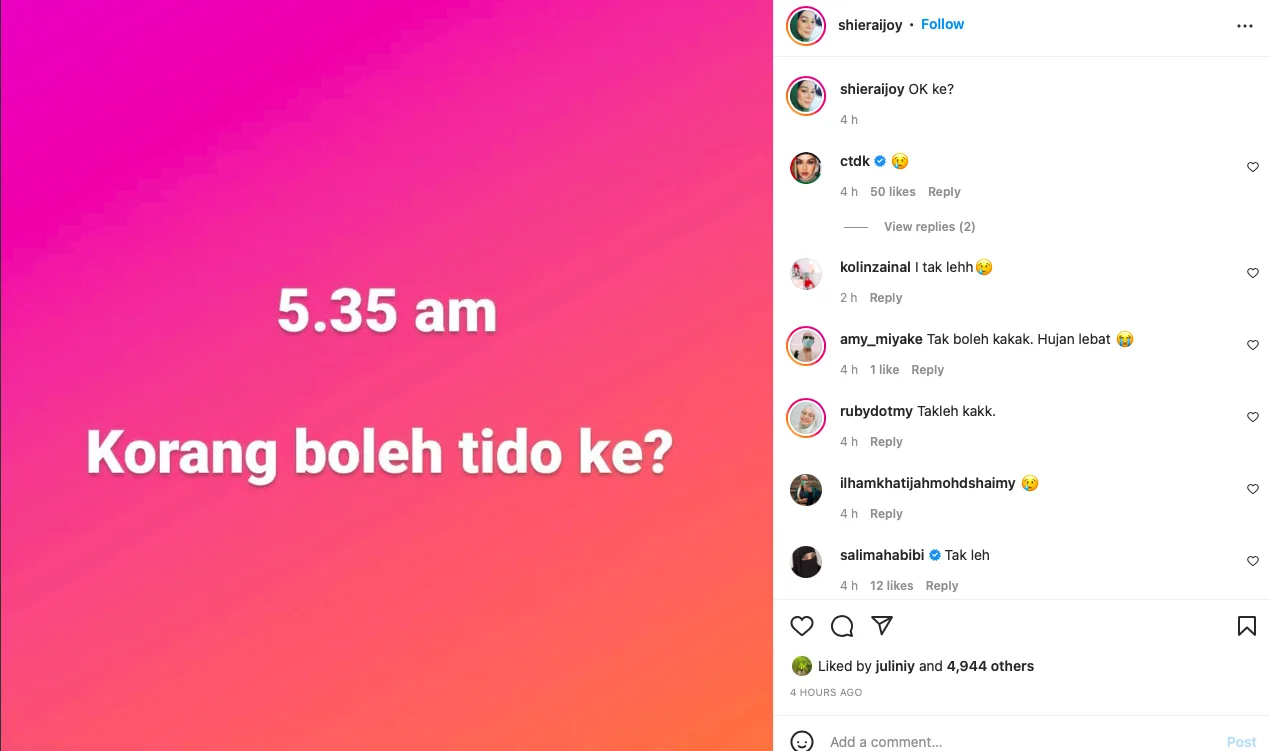1270x751 pixels.
Task: Submit comment with Post button
Action: click(x=1241, y=742)
